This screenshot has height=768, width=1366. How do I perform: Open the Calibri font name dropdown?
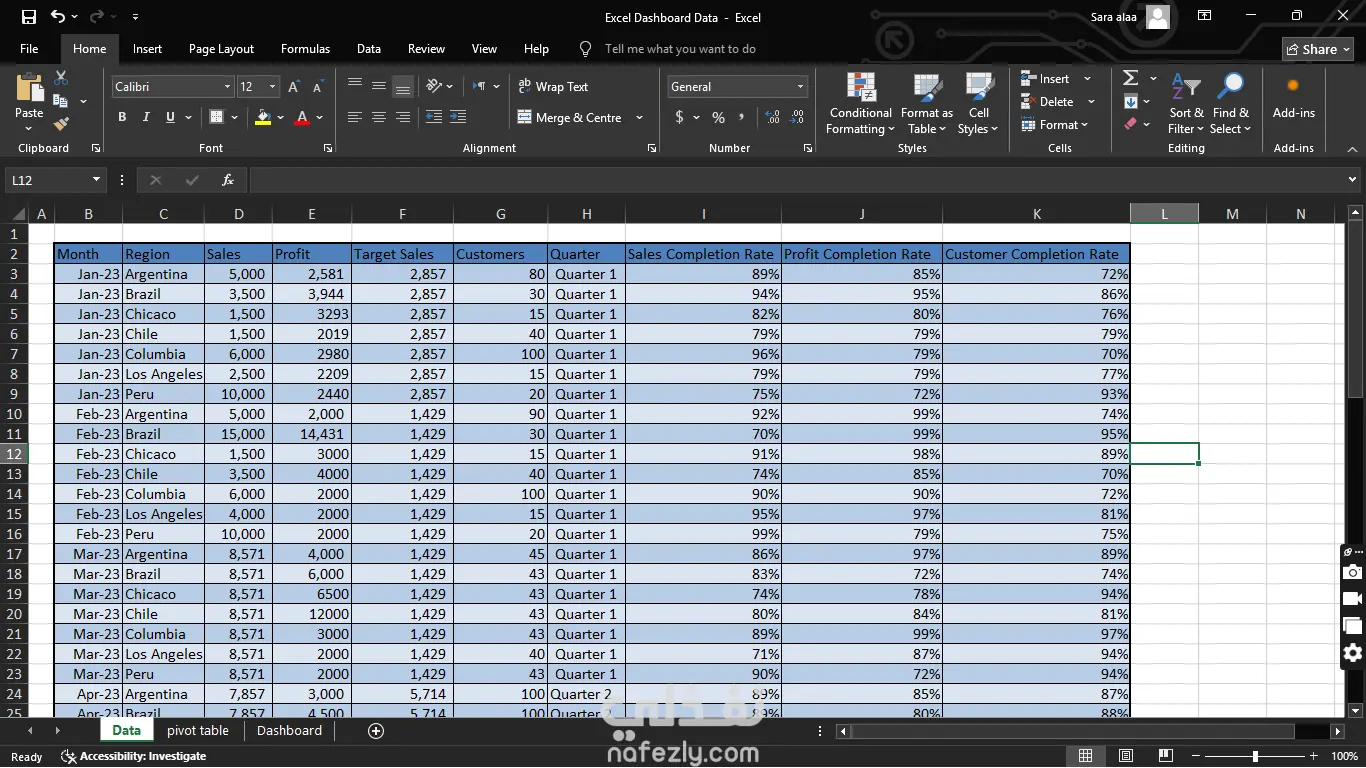click(x=227, y=87)
